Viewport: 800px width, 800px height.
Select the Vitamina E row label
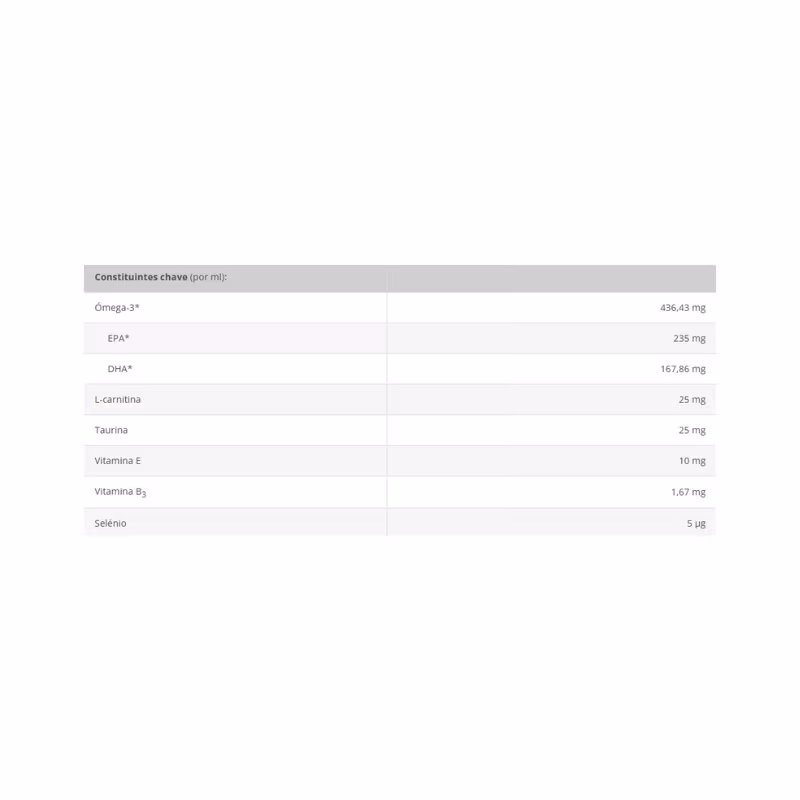click(117, 461)
